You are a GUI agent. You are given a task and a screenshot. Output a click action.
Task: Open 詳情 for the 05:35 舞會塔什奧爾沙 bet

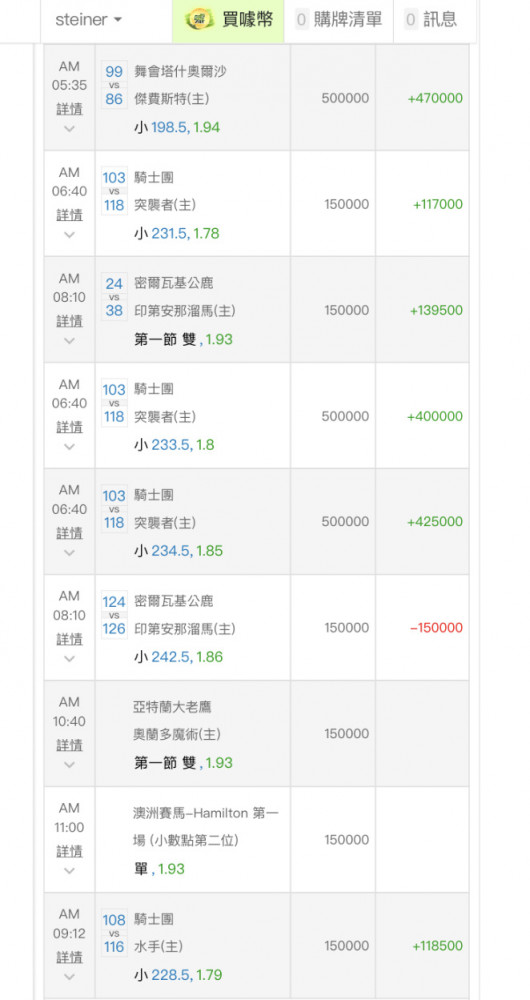pos(70,109)
